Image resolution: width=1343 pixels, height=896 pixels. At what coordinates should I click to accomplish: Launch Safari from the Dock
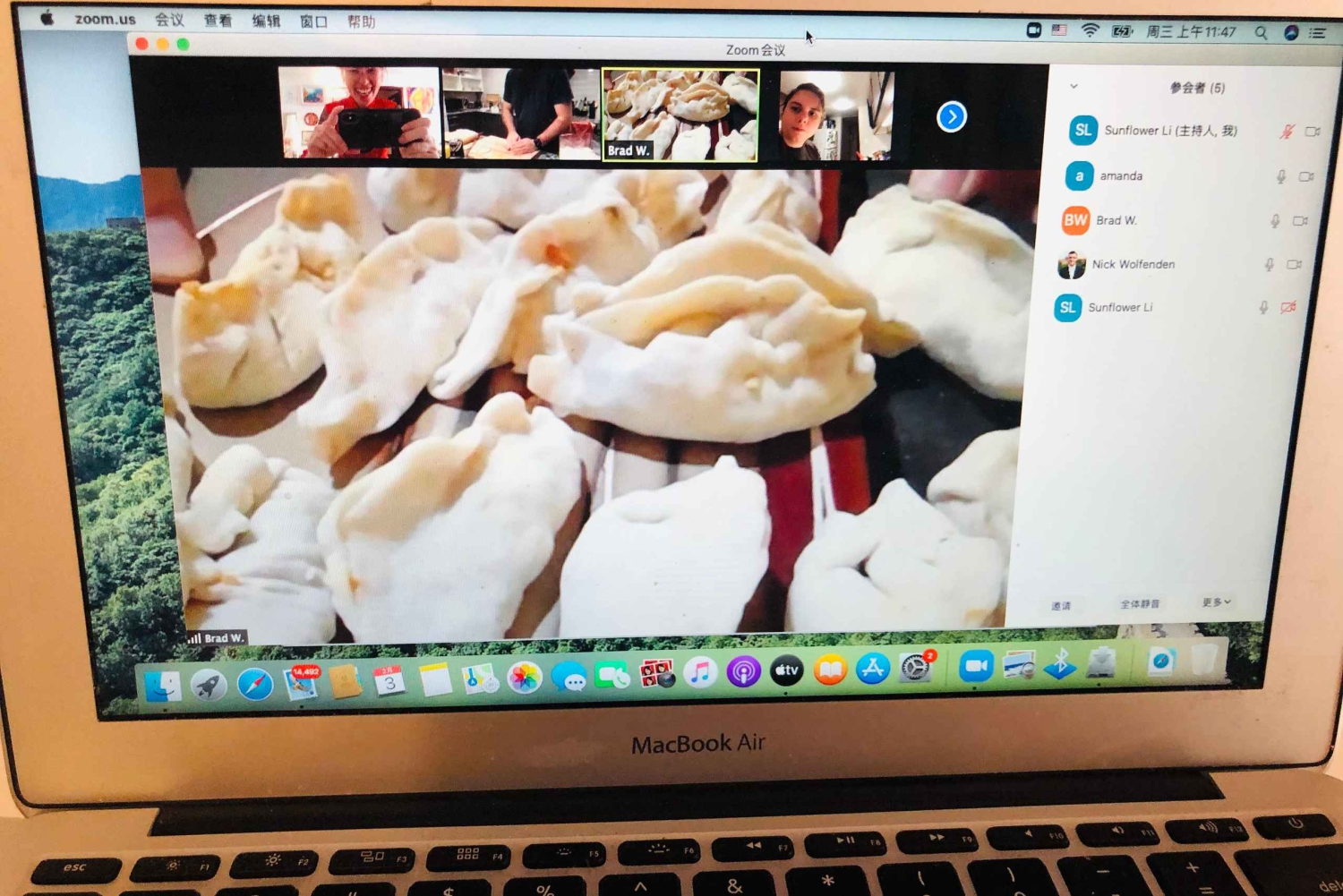(x=255, y=685)
